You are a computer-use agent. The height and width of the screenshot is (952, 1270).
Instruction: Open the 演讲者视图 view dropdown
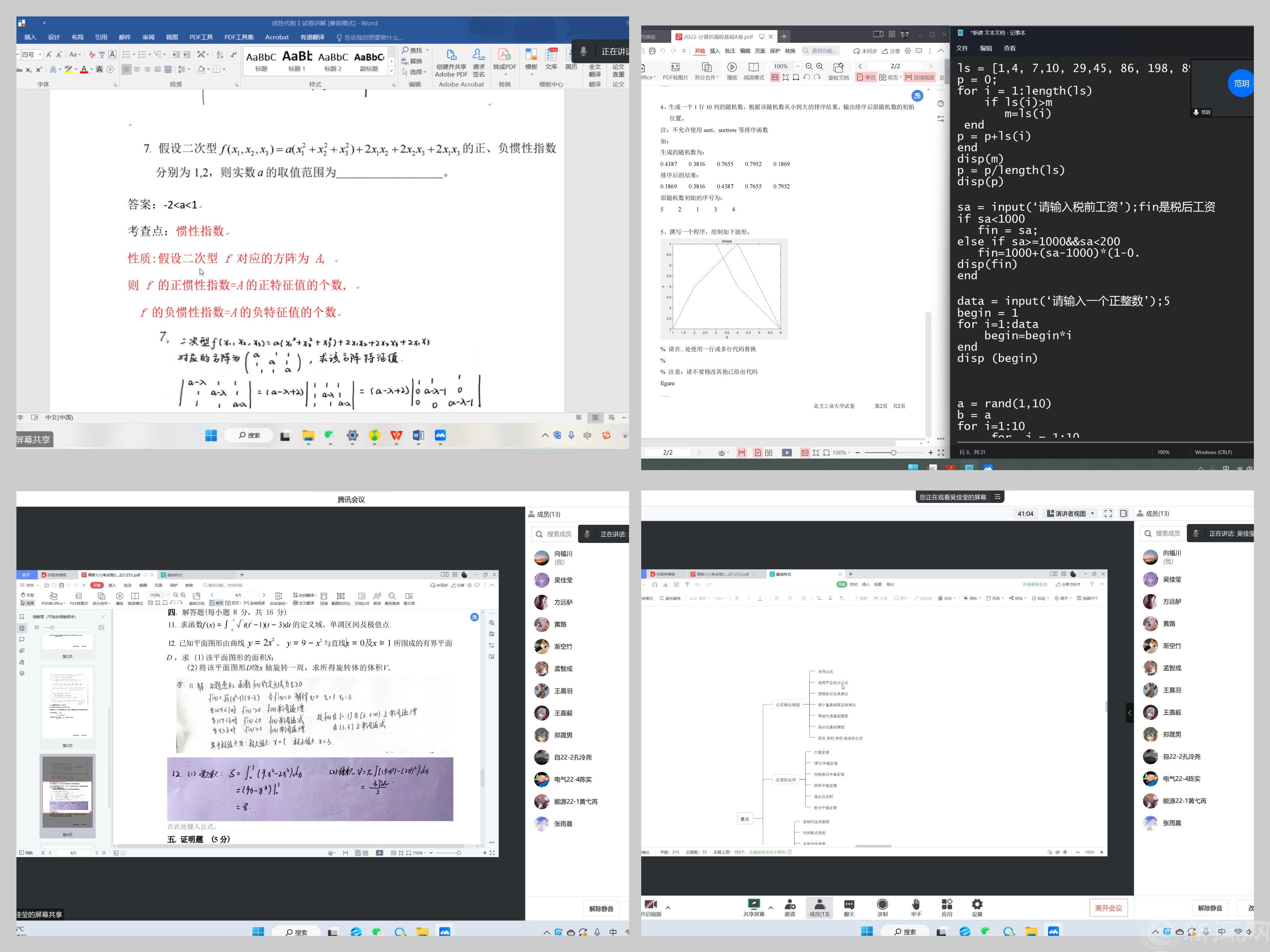[x=1070, y=513]
